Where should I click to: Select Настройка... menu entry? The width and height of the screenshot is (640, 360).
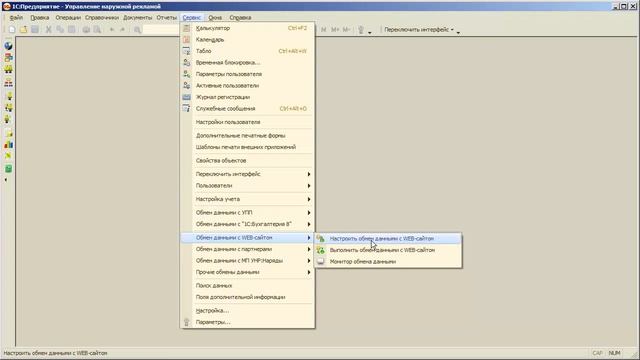(x=247, y=311)
